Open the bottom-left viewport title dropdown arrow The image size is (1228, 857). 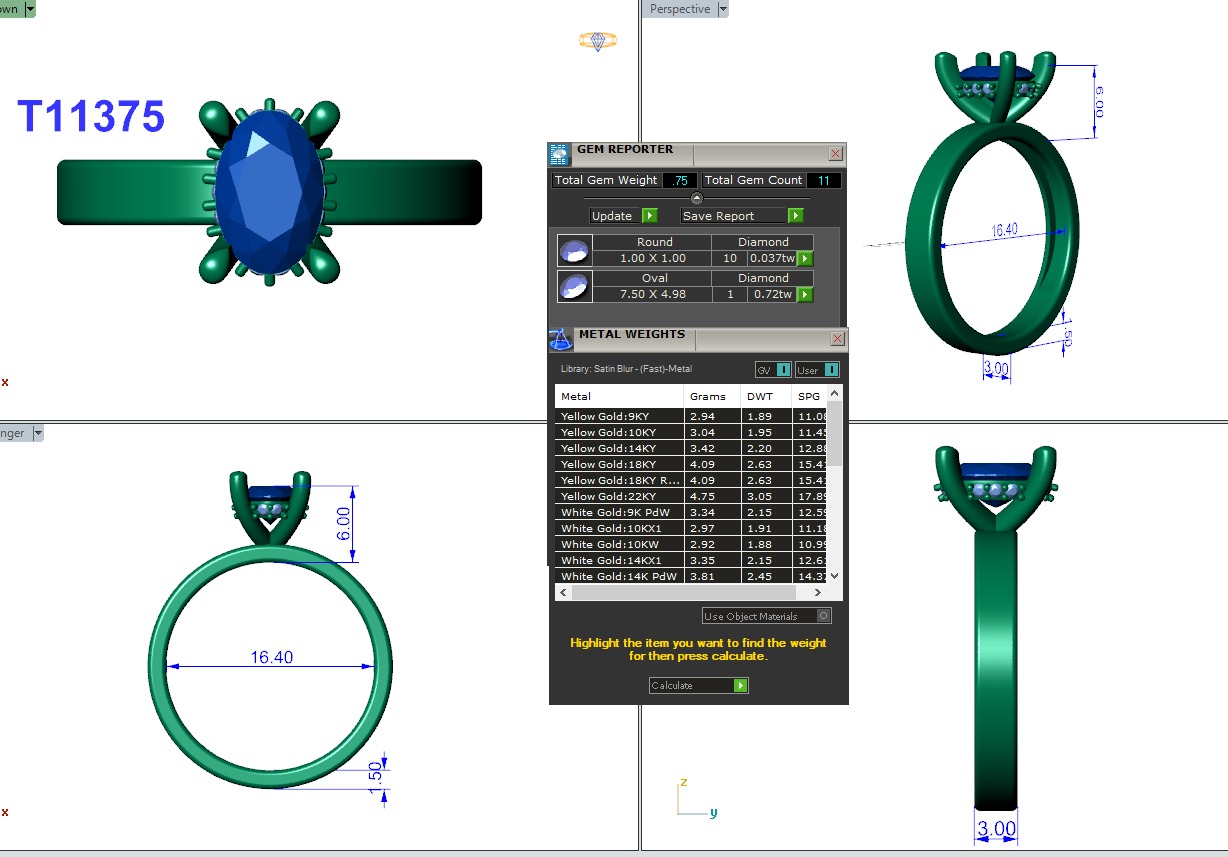click(x=38, y=433)
